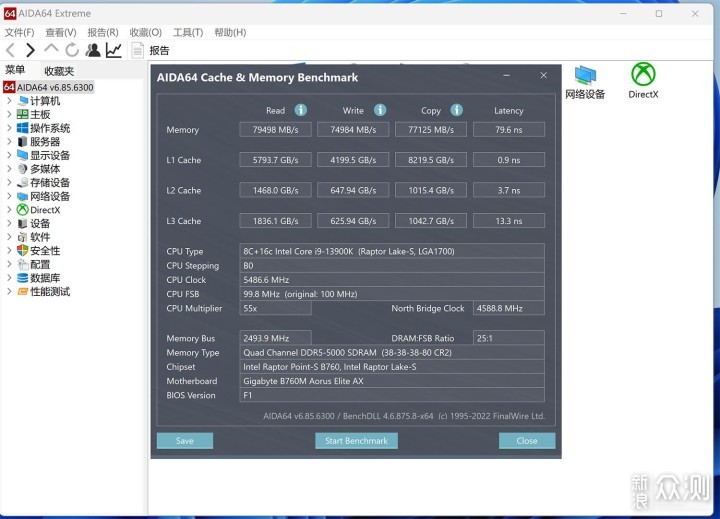Go up one level with up arrow

point(51,49)
